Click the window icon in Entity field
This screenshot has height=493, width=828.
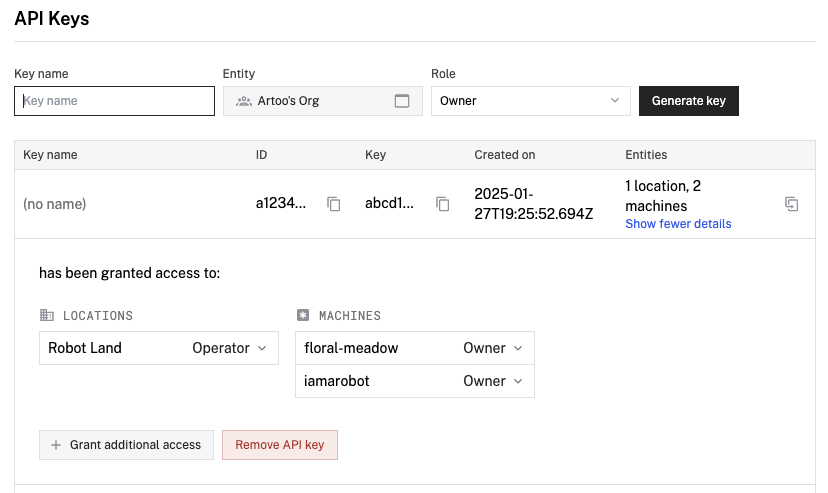402,101
